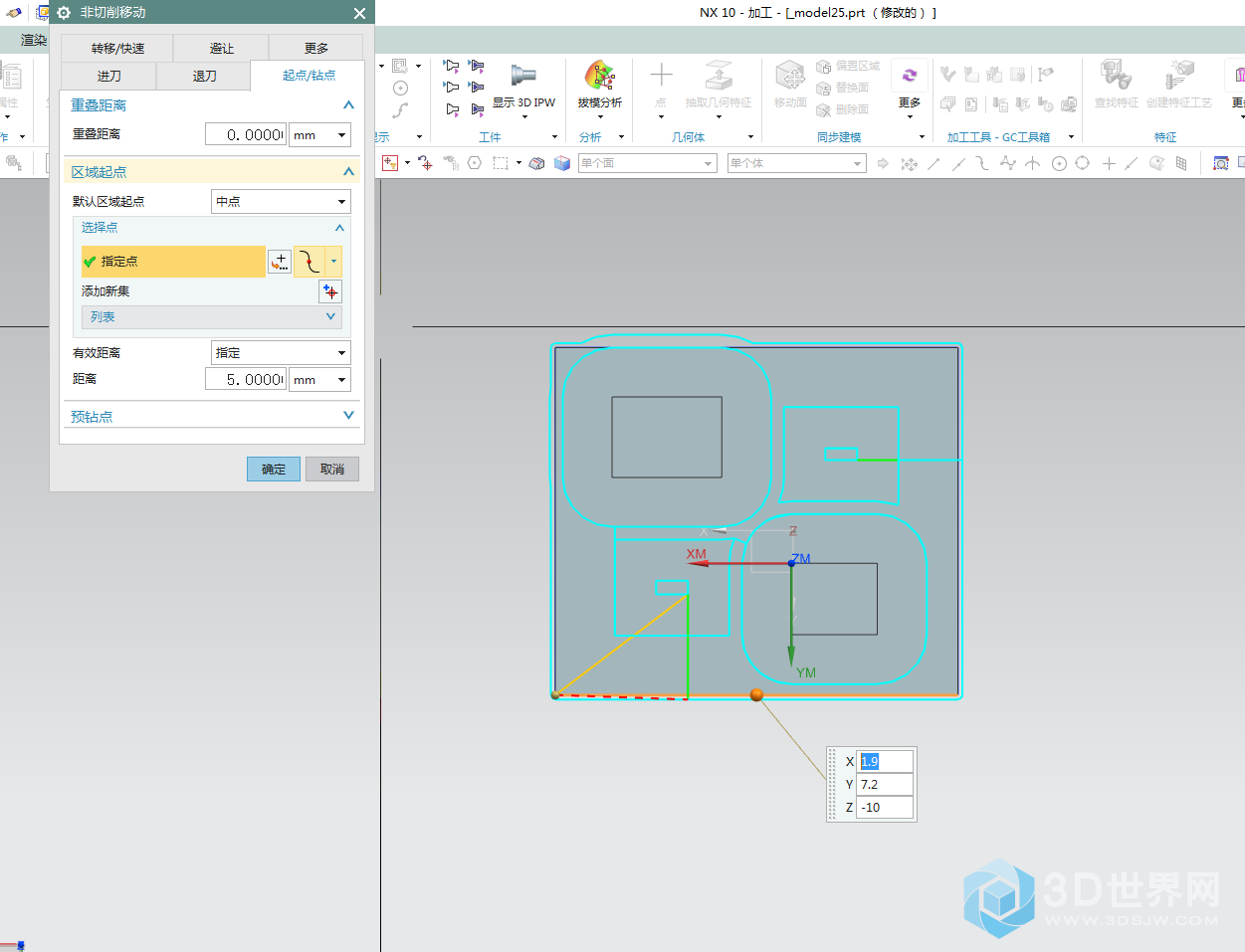Open 更多 in 同步建模 group
This screenshot has height=952, width=1245.
[x=910, y=89]
